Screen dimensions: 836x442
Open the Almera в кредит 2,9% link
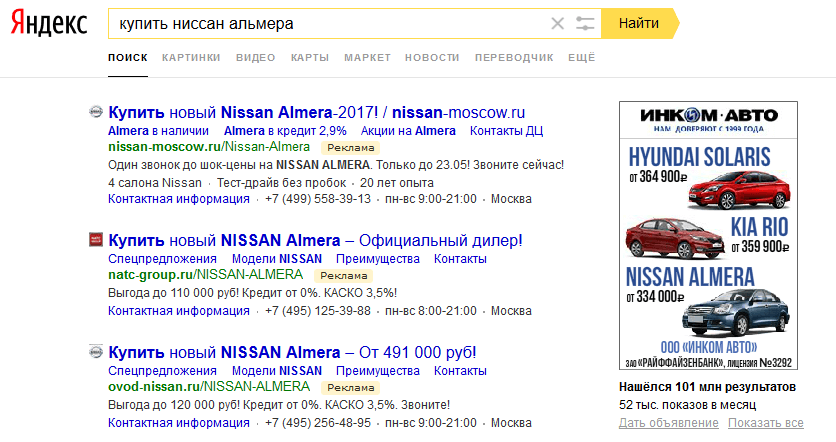tap(285, 131)
